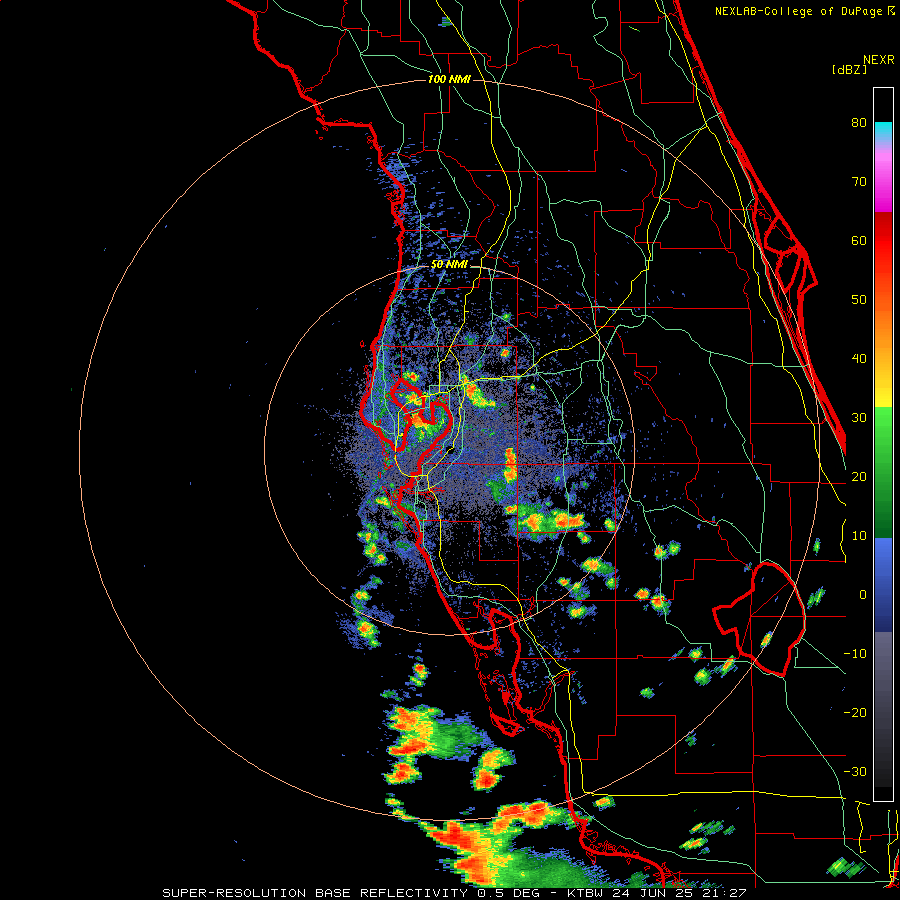
Task: Click the 50 NMI range ring label
Action: [449, 265]
